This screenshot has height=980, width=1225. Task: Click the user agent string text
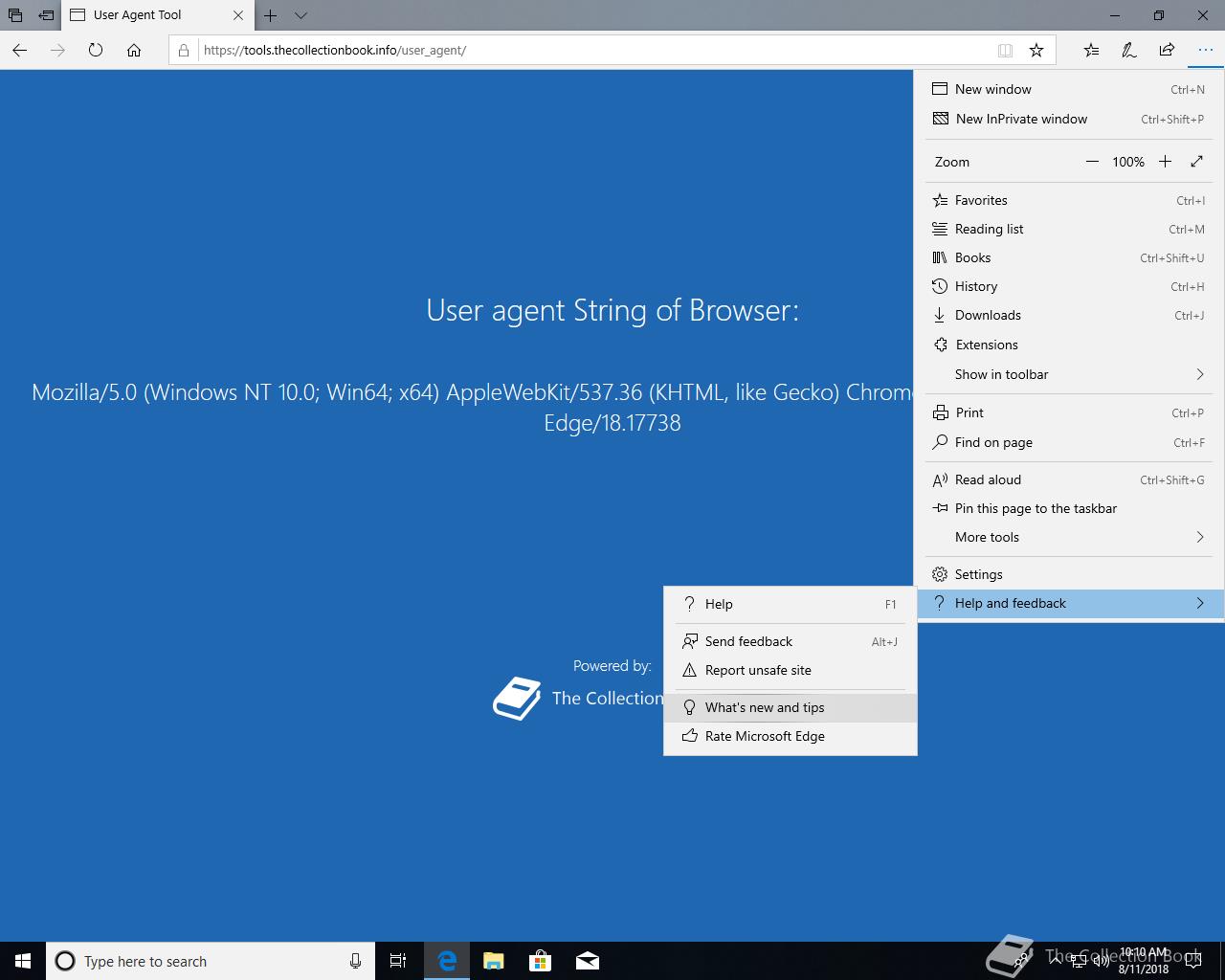click(473, 407)
